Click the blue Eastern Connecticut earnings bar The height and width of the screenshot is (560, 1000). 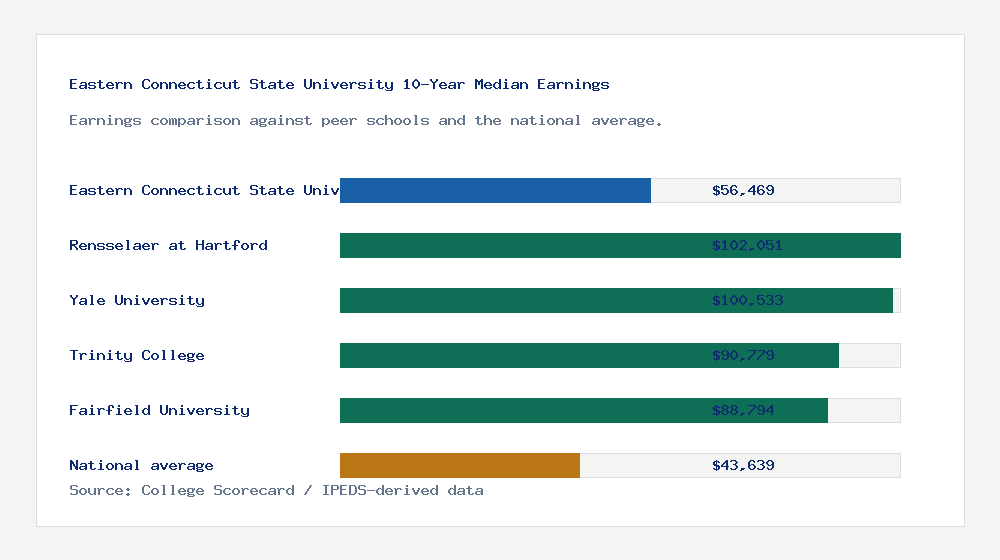496,191
